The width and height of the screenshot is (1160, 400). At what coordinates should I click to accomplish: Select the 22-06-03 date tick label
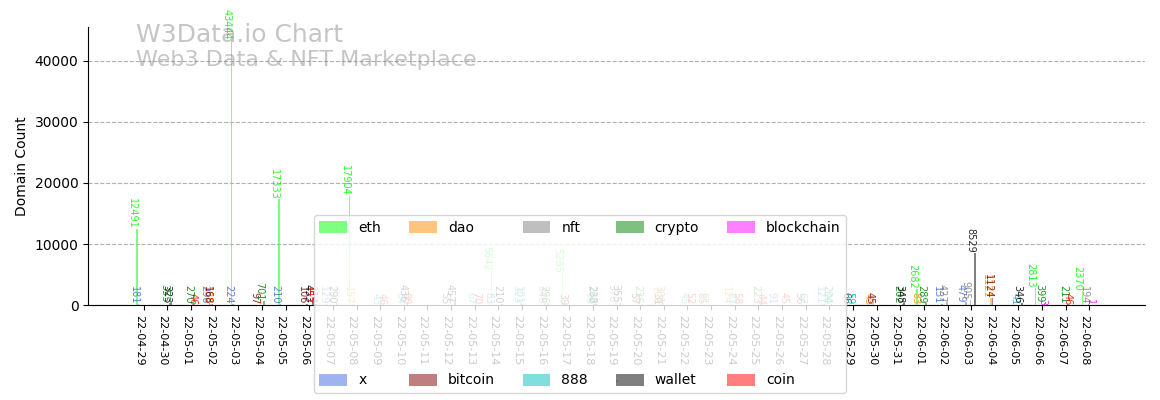pyautogui.click(x=968, y=342)
